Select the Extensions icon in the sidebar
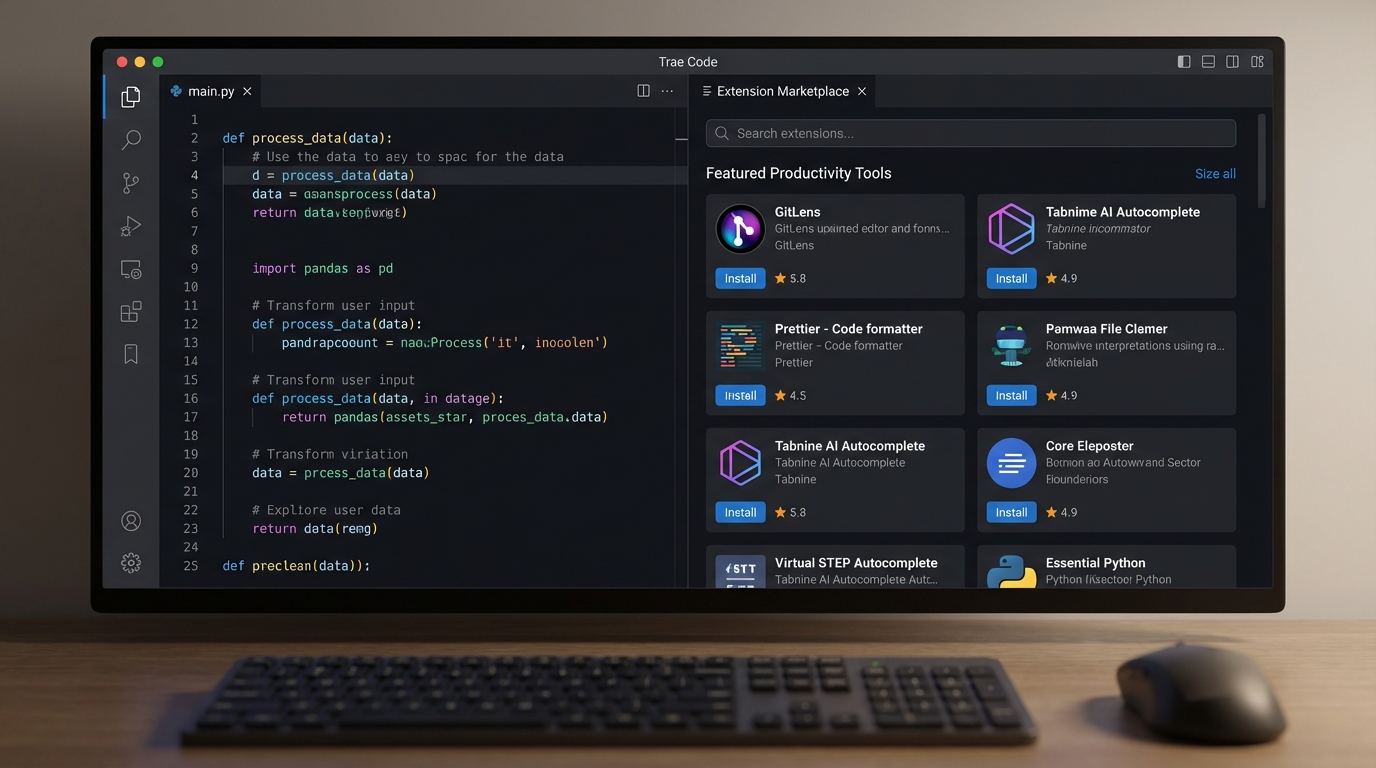Viewport: 1376px width, 768px height. click(130, 311)
